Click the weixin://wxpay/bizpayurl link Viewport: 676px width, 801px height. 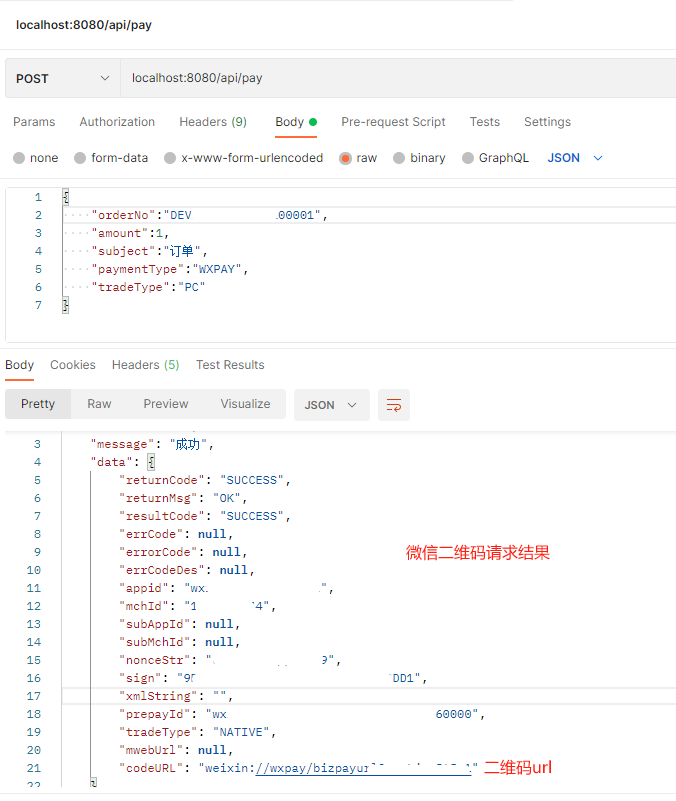[363, 768]
